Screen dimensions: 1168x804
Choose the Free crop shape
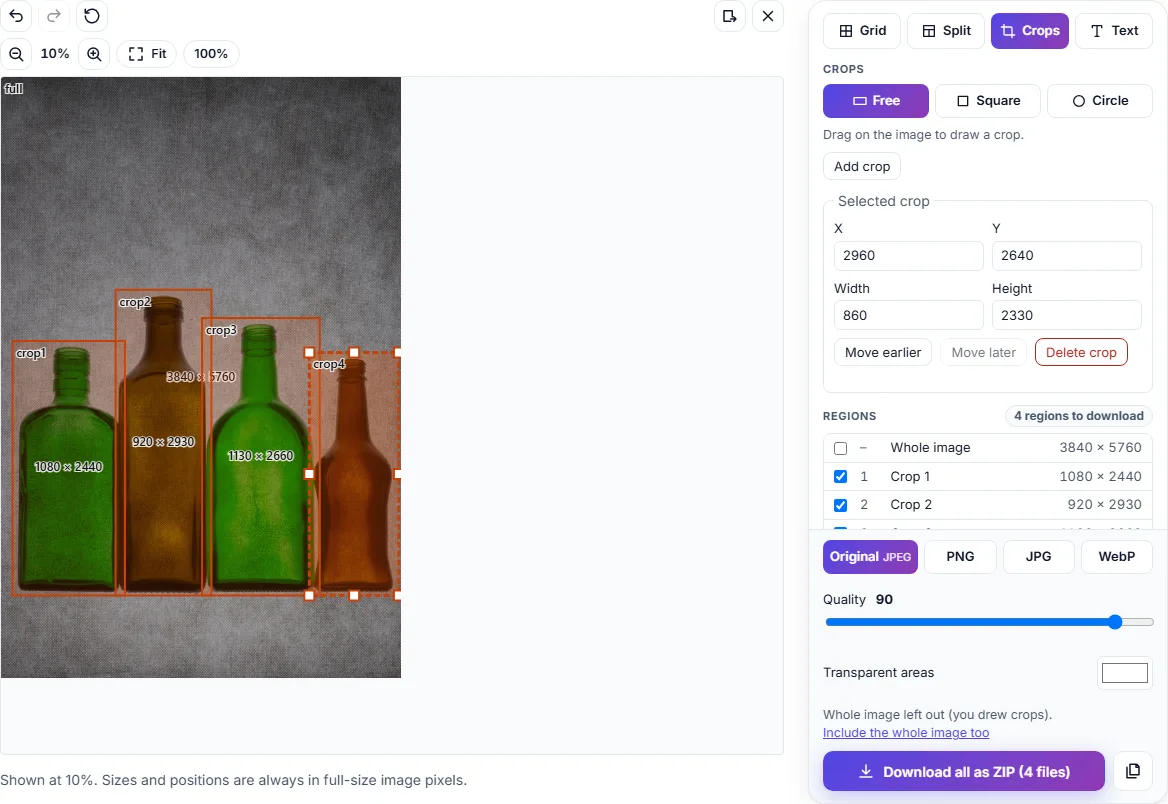[876, 101]
